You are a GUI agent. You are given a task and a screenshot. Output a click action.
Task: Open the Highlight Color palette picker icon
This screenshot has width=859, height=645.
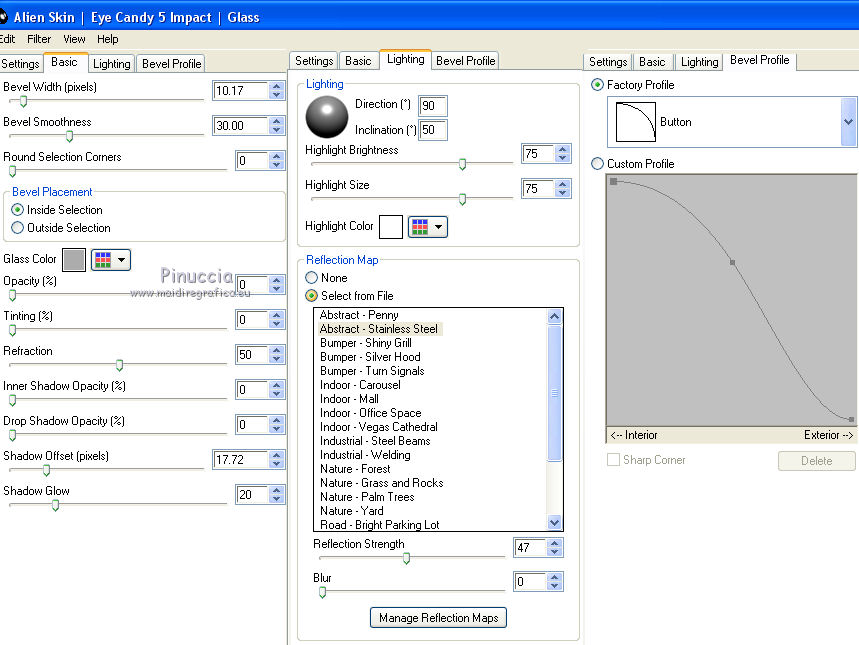coord(427,227)
